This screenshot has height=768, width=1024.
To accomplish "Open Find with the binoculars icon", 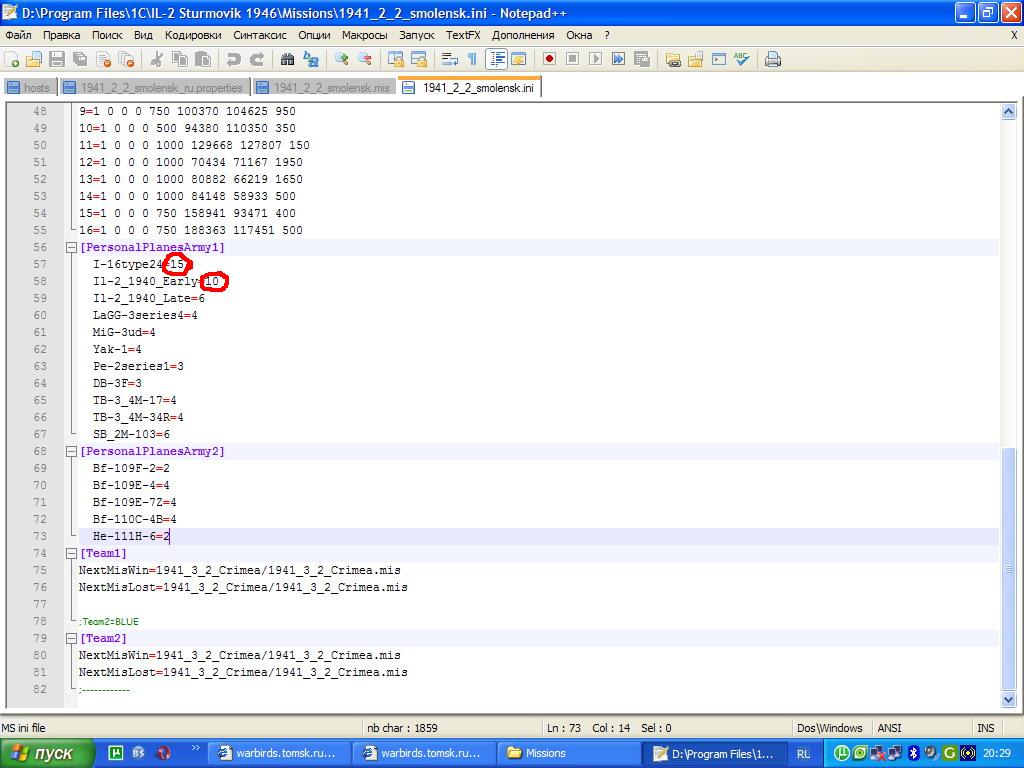I will (287, 59).
